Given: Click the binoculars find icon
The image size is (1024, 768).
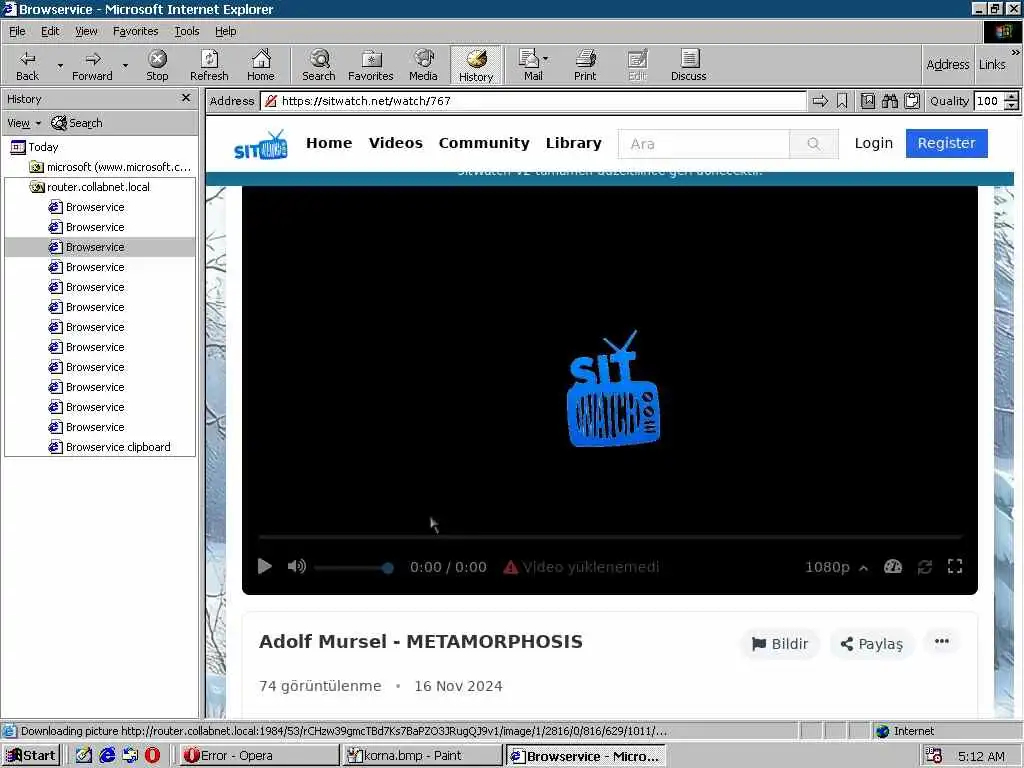Looking at the screenshot, I should pos(890,101).
